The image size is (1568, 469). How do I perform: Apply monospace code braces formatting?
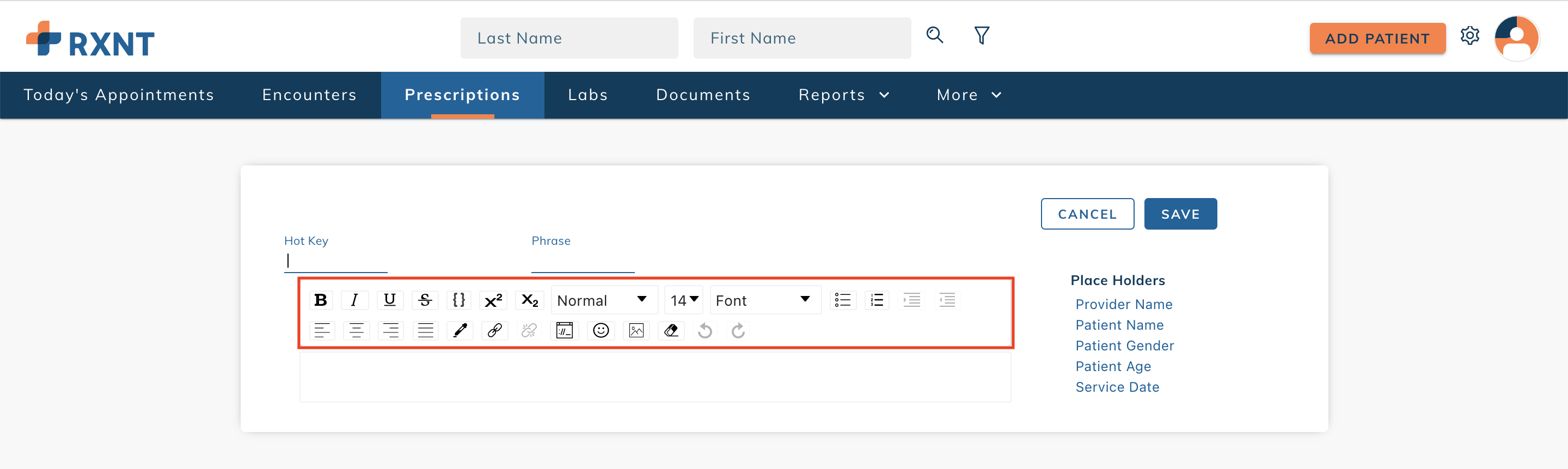click(459, 300)
